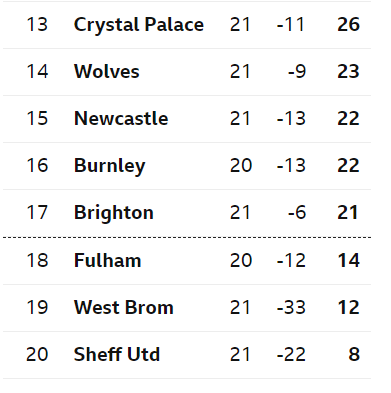This screenshot has width=391, height=393.
Task: Open the Sheff Utd team page
Action: pyautogui.click(x=117, y=354)
